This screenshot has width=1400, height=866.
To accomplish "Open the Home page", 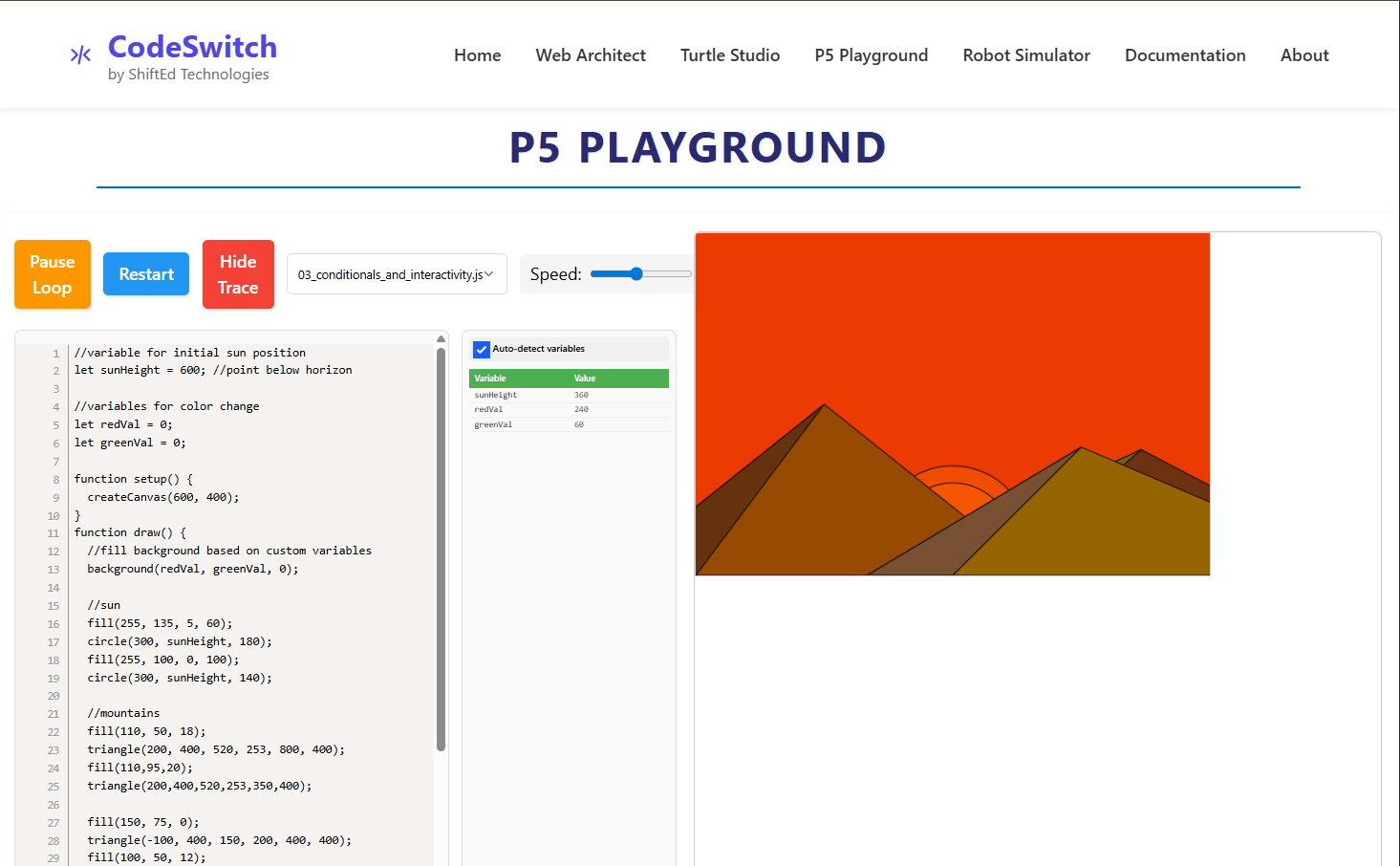I will 477,55.
